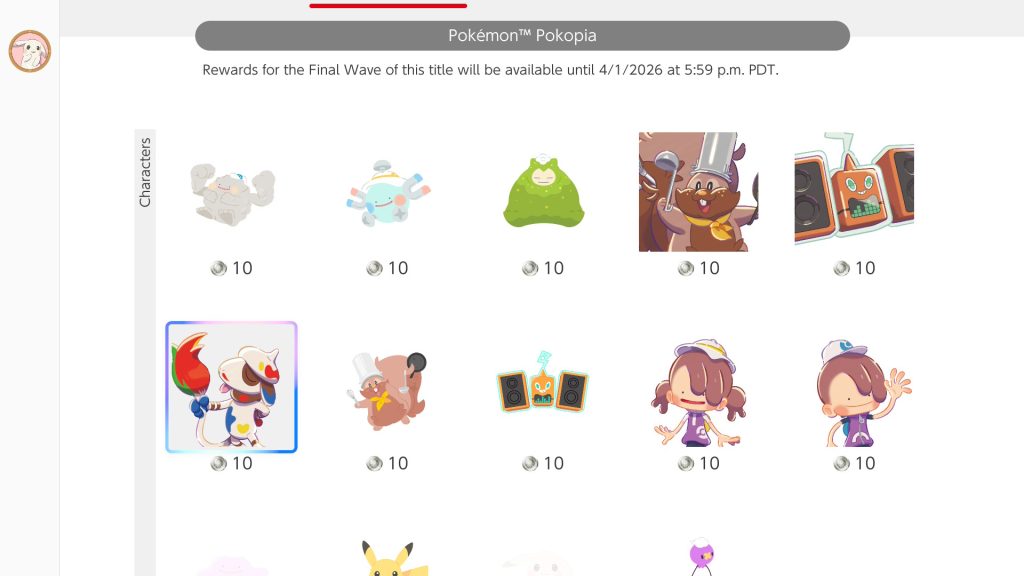Choose the pigtailed girl trainer icon
The width and height of the screenshot is (1024, 576).
click(x=698, y=392)
